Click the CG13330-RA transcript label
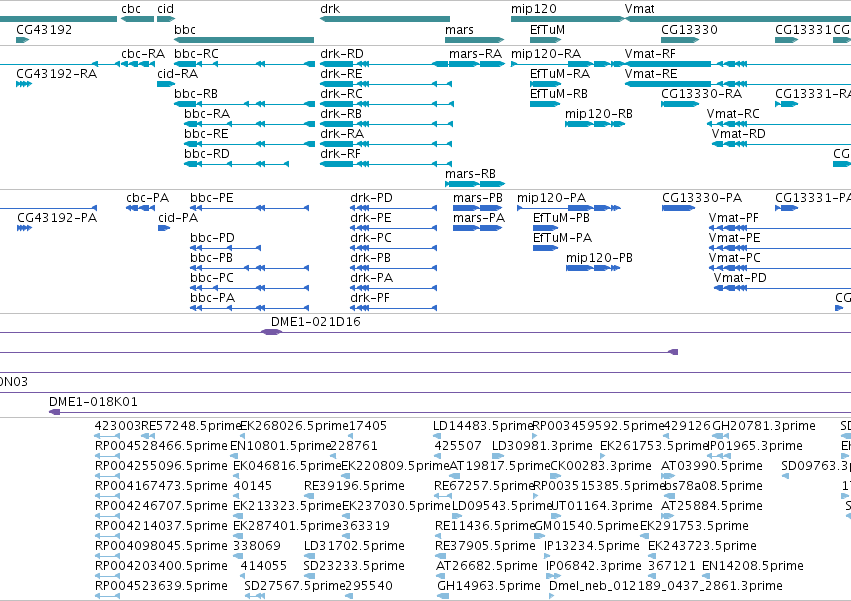 [x=701, y=93]
